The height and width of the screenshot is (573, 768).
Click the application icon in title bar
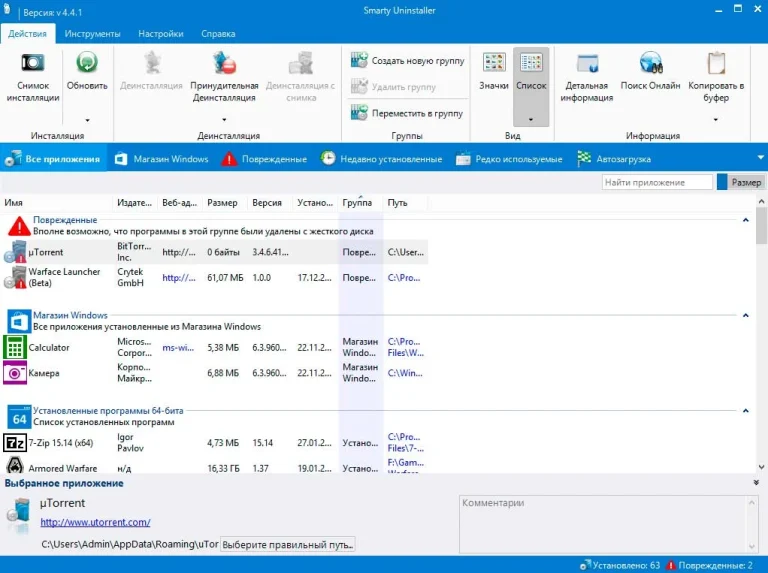pyautogui.click(x=7, y=8)
